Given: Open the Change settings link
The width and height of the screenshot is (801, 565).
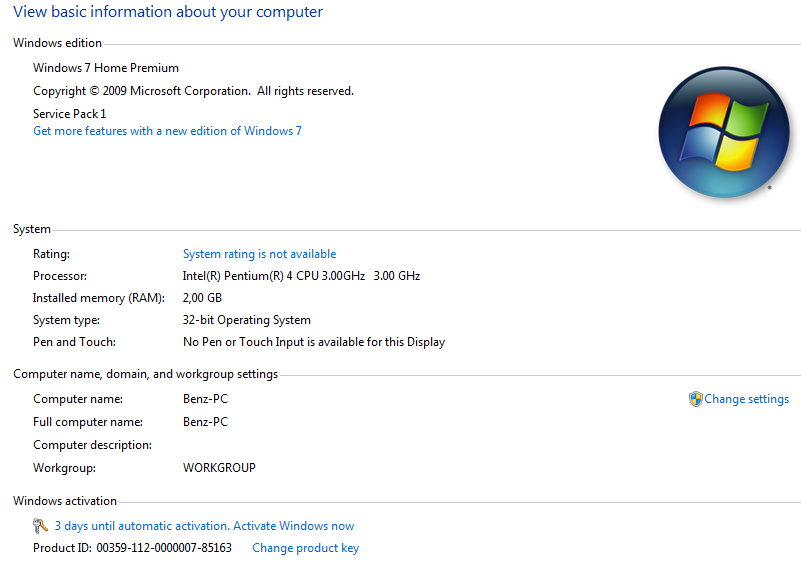Looking at the screenshot, I should coord(746,399).
